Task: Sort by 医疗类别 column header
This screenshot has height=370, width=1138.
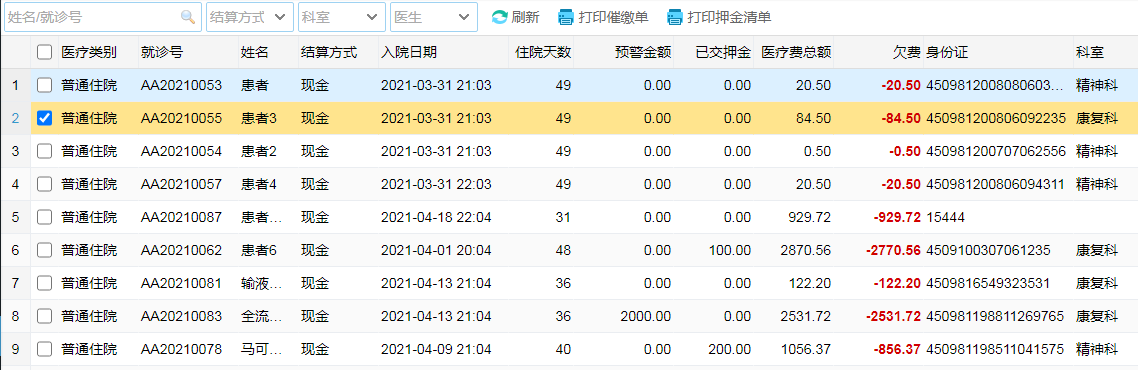Action: click(x=89, y=52)
